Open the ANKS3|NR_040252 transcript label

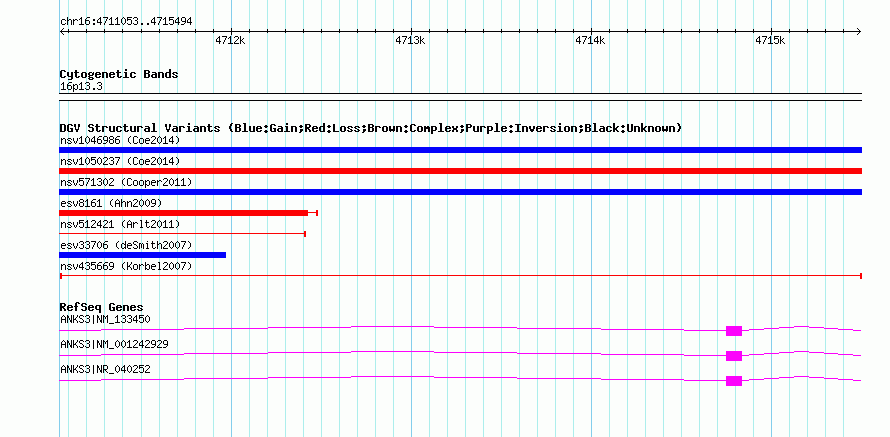[105, 369]
